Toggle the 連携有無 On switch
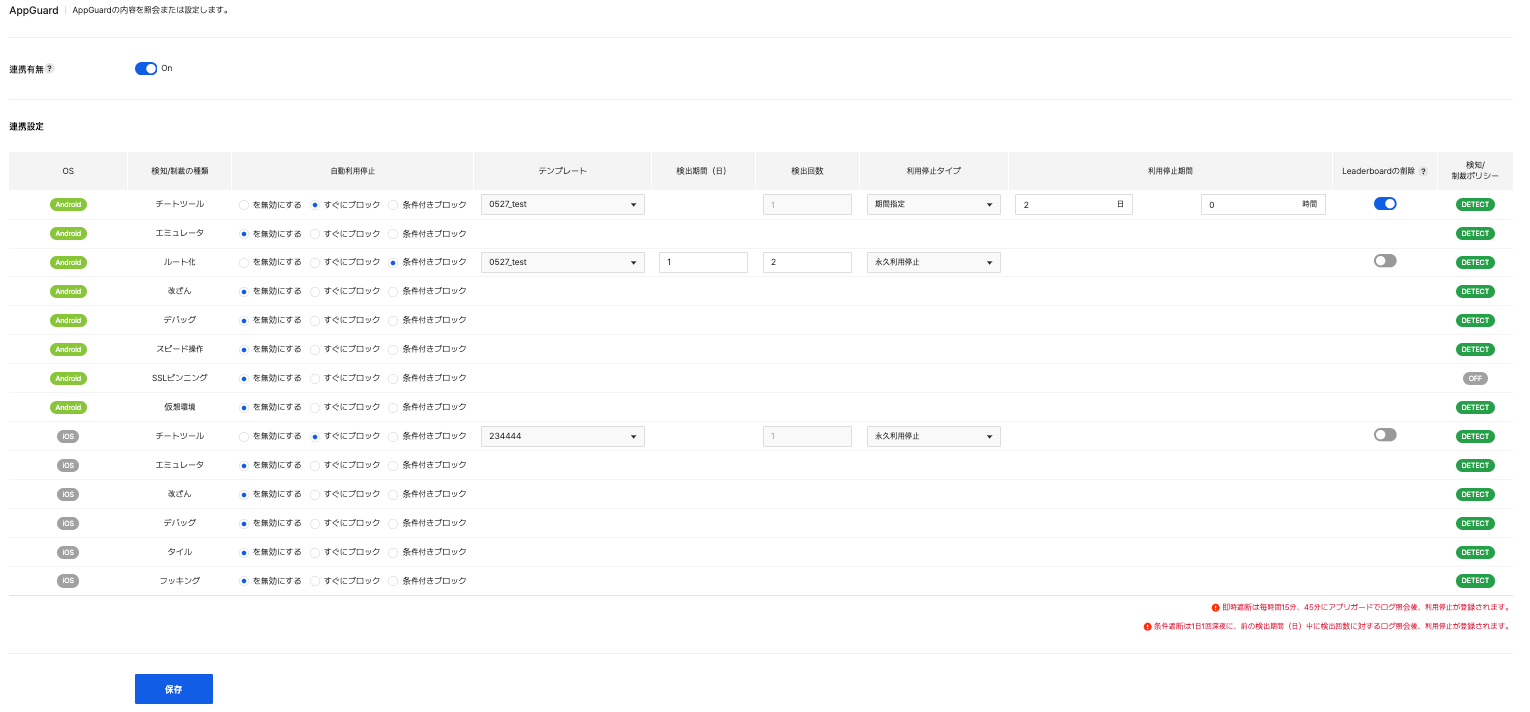 146,68
